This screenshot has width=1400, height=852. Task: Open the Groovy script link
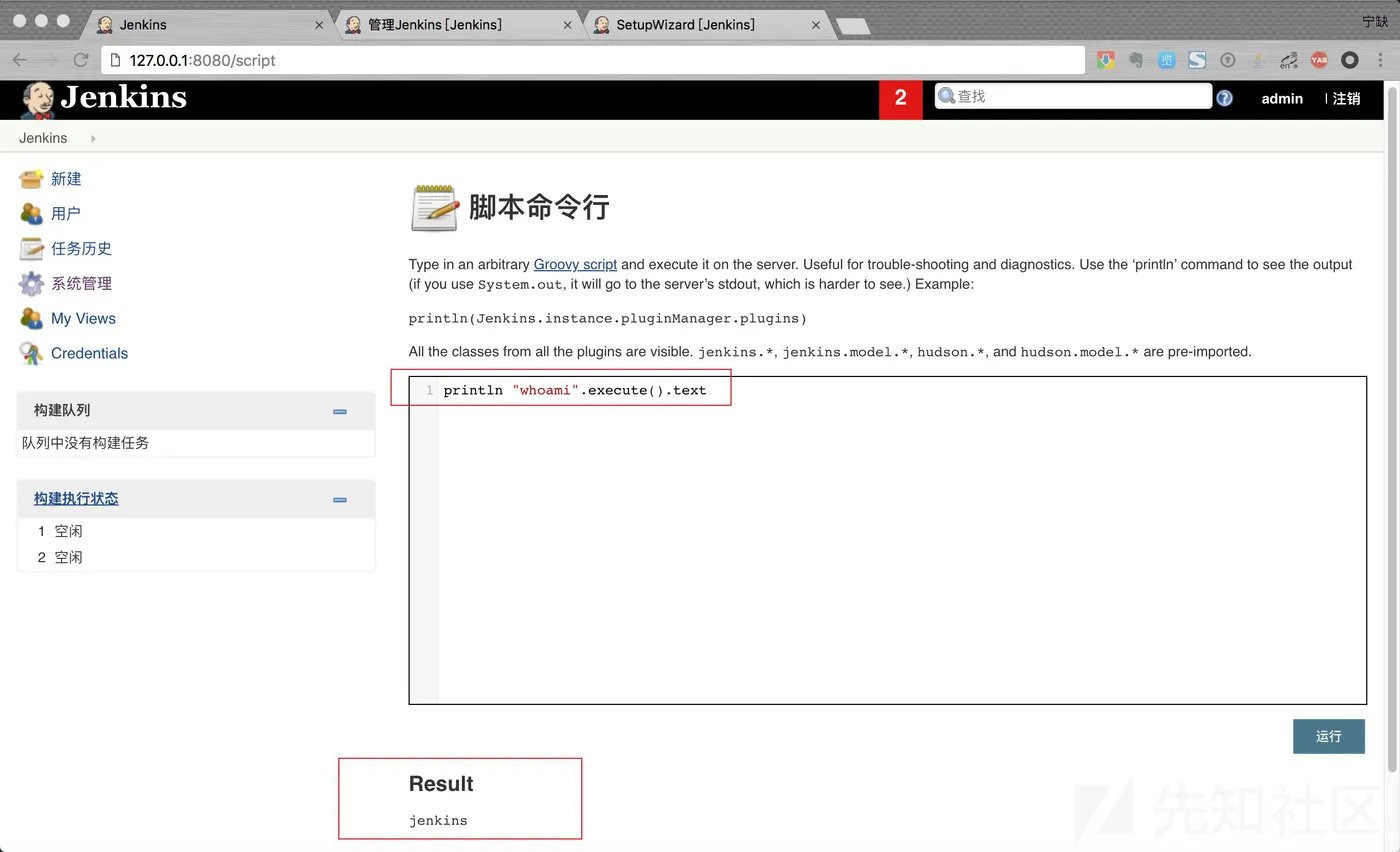575,264
